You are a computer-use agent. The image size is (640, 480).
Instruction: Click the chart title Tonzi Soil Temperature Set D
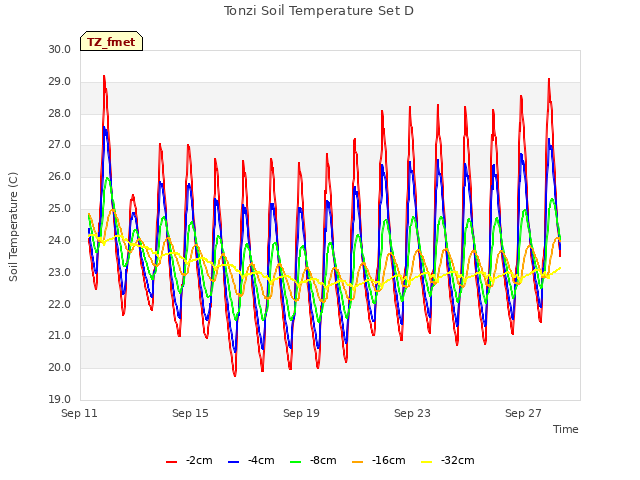(319, 11)
